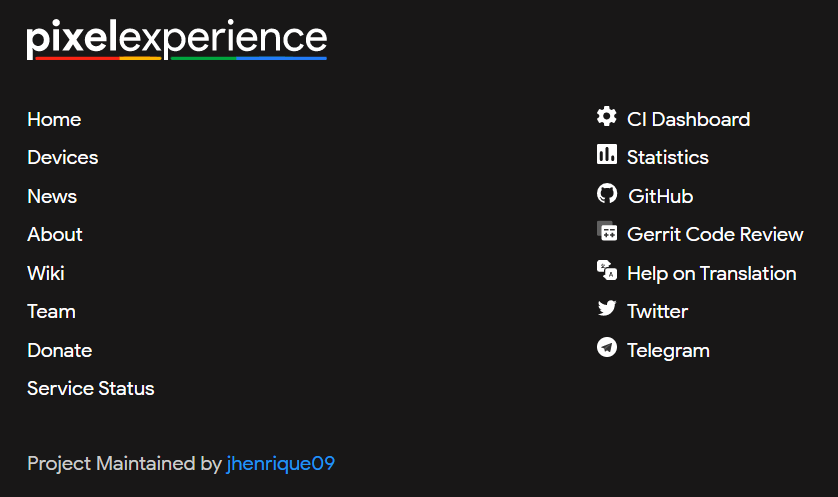Click the Gerrit Code Review icon
838x497 pixels.
(x=606, y=232)
